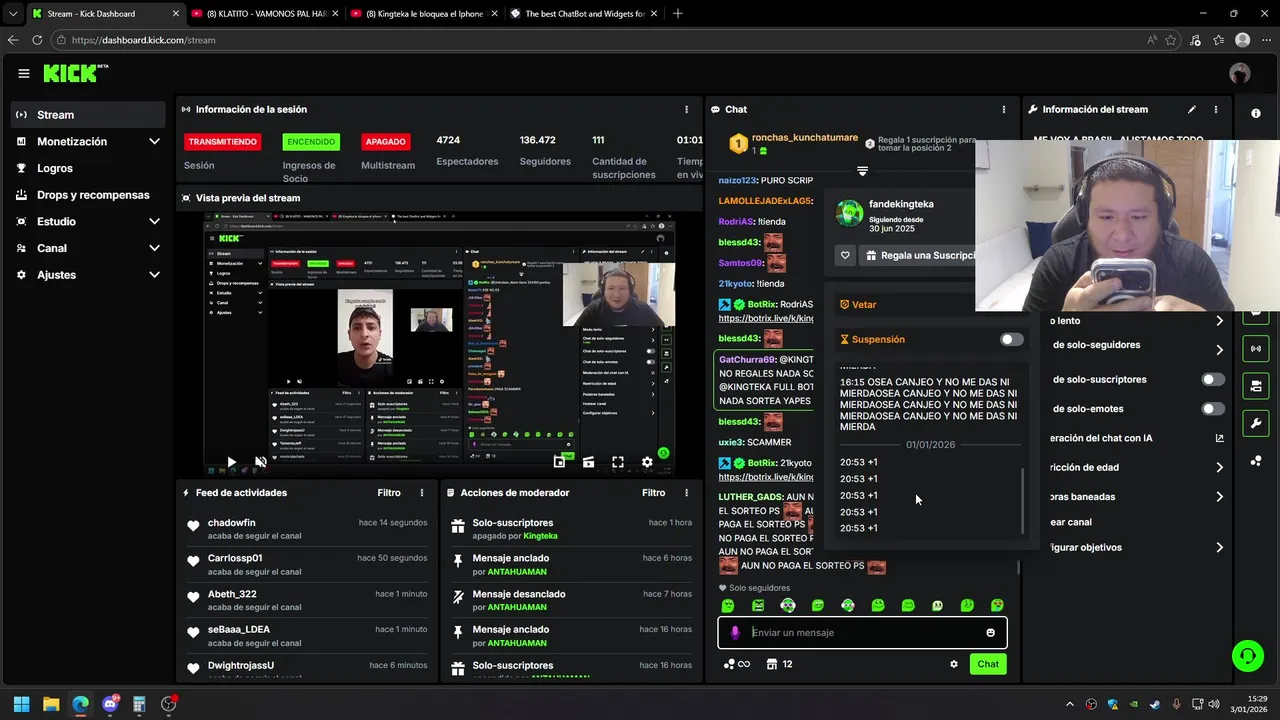The image size is (1280, 720).
Task: Switch to KLATITO YouTube browser tab
Action: coord(266,14)
